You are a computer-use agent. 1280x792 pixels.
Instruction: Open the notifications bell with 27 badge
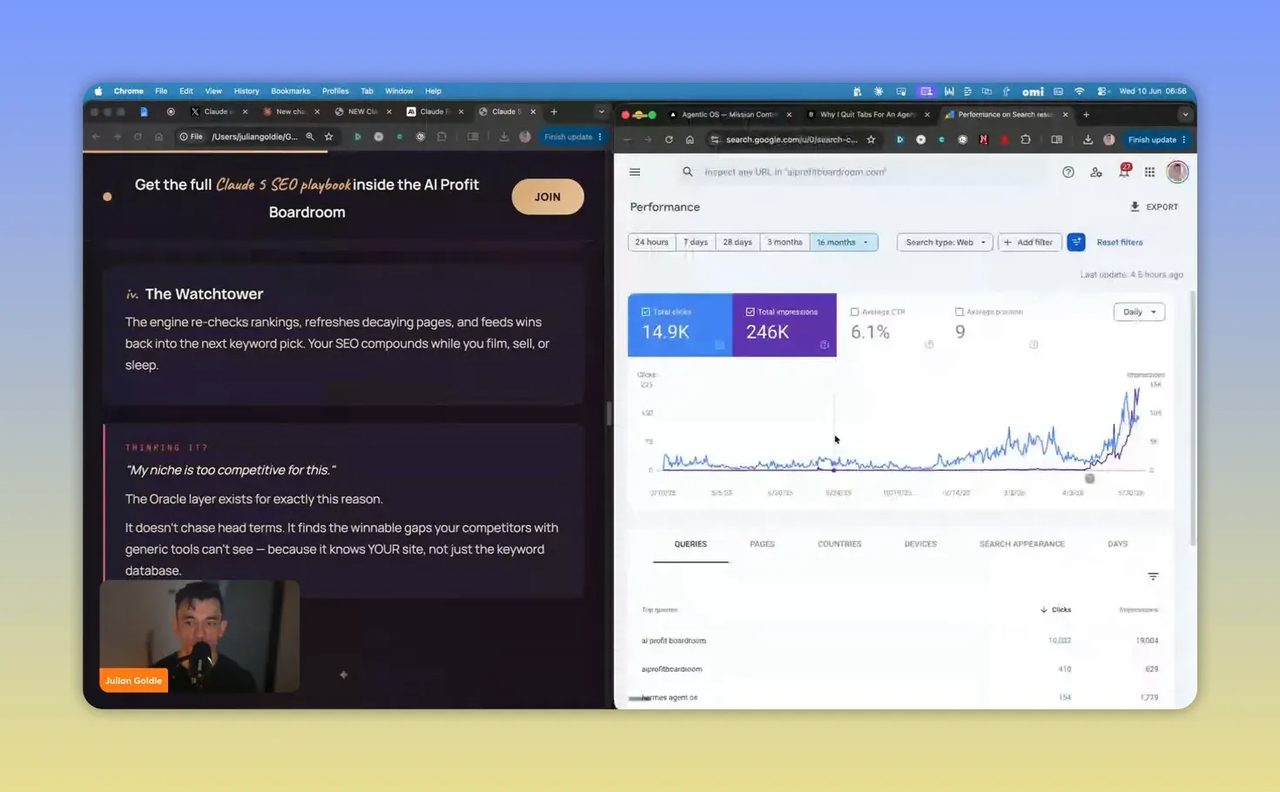(1123, 171)
